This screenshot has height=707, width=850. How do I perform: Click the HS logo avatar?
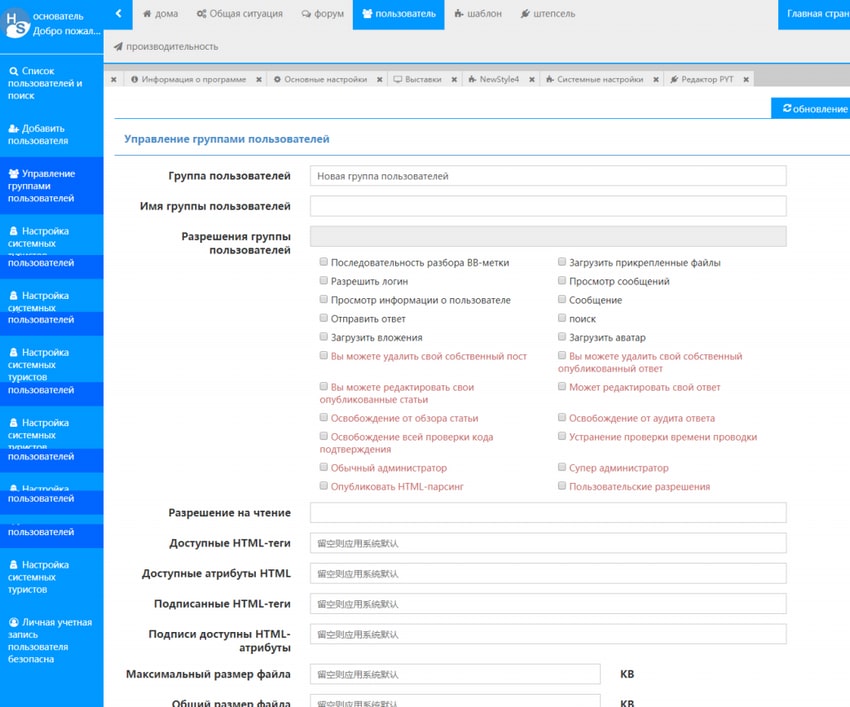coord(16,23)
